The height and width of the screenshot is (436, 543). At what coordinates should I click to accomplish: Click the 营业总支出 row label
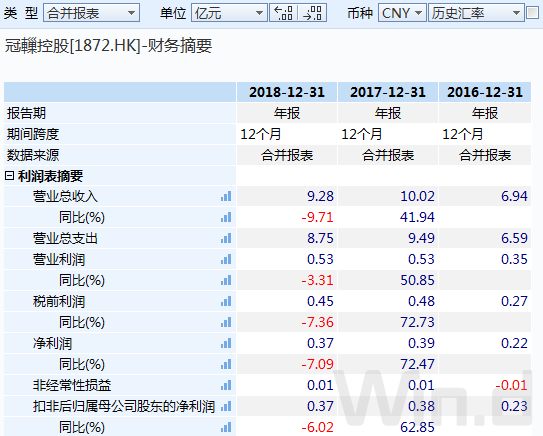pyautogui.click(x=65, y=238)
